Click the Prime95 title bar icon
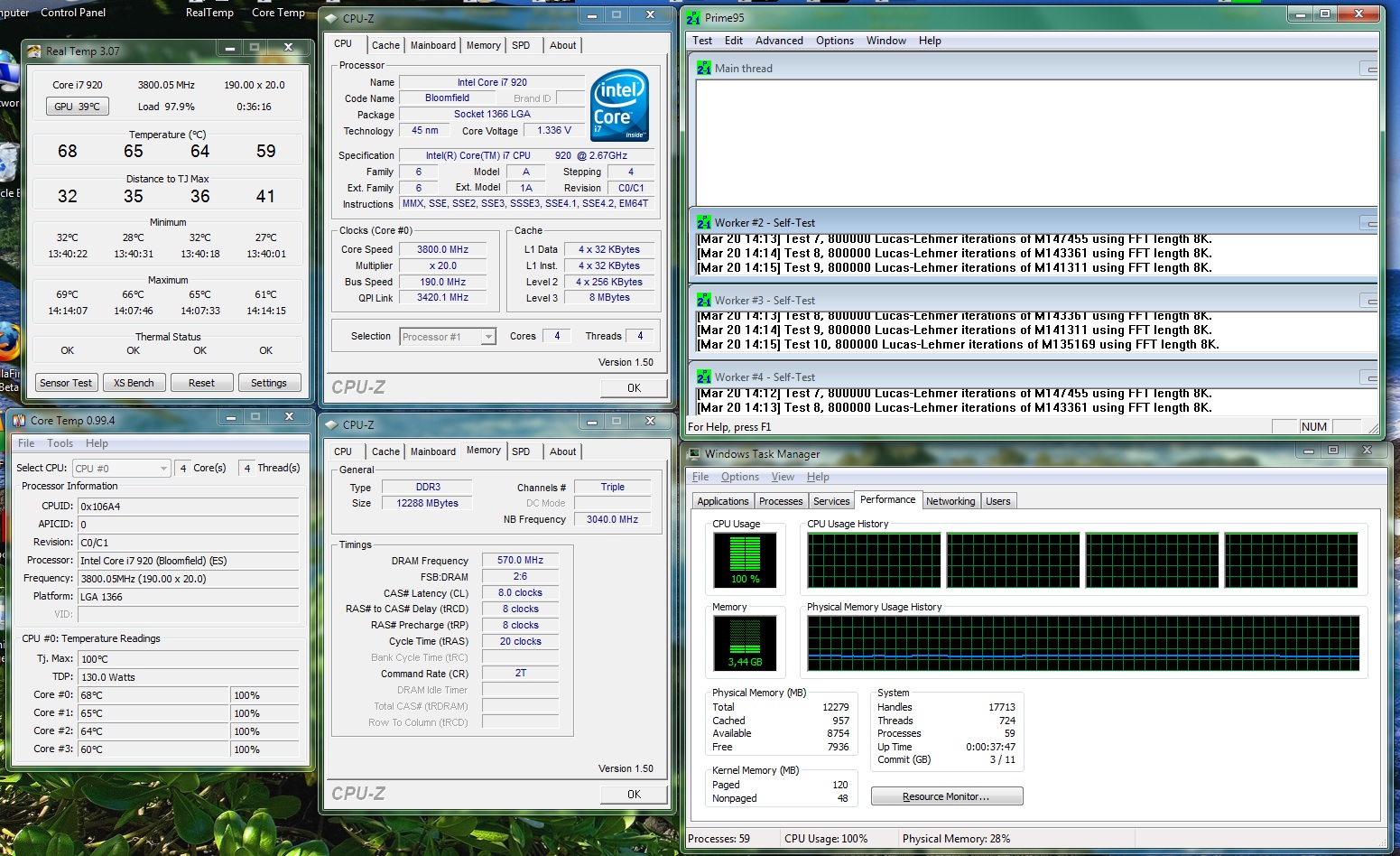This screenshot has width=1400, height=856. point(693,17)
